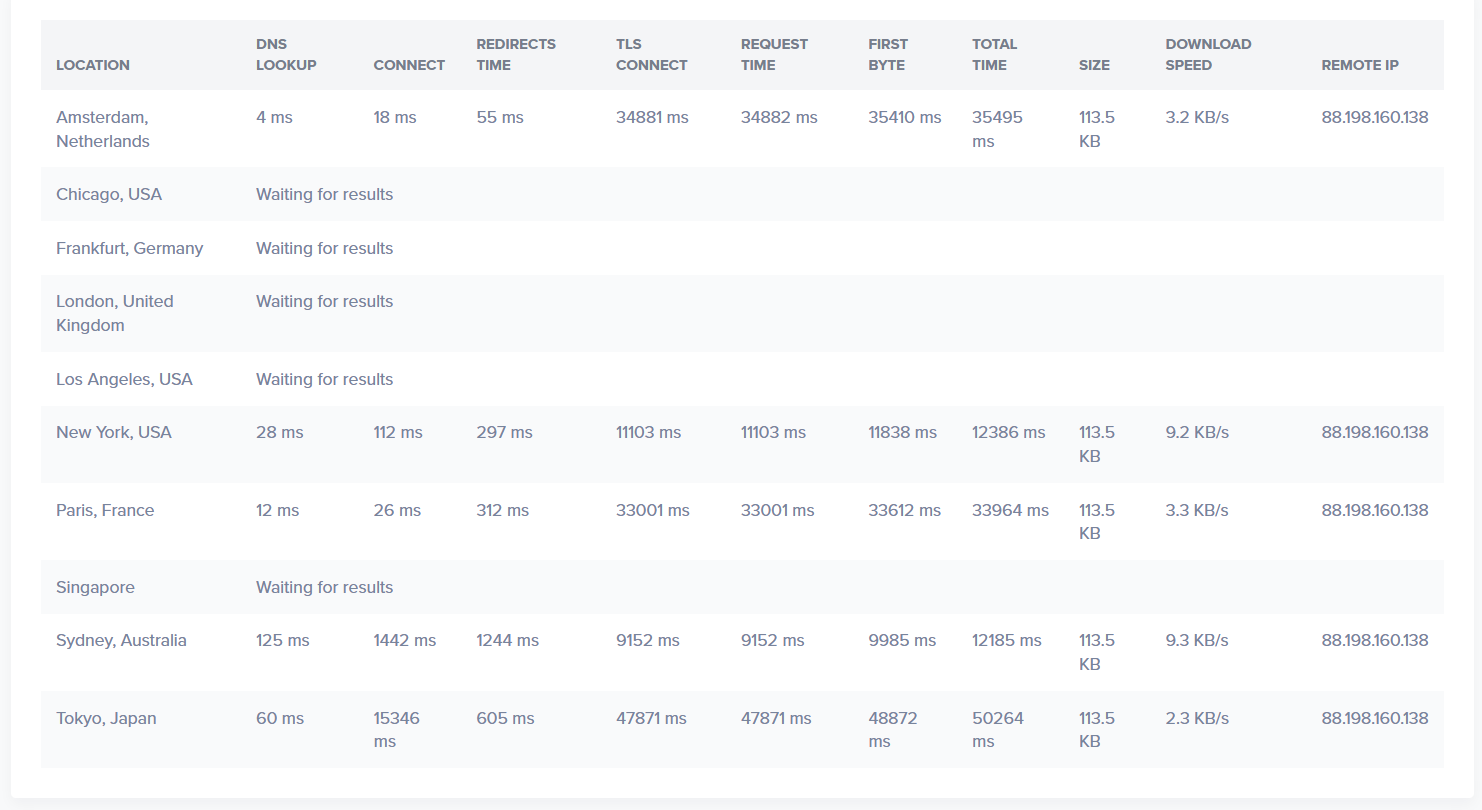Click the FIRST BYTE column header

coord(888,54)
